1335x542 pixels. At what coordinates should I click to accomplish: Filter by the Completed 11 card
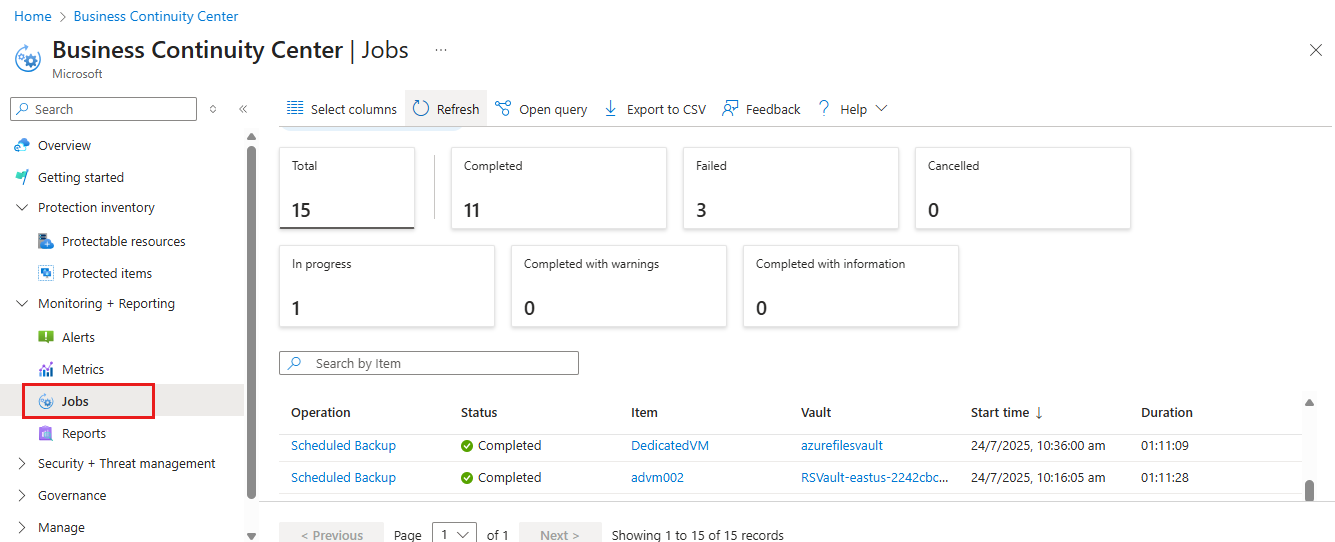(x=559, y=188)
